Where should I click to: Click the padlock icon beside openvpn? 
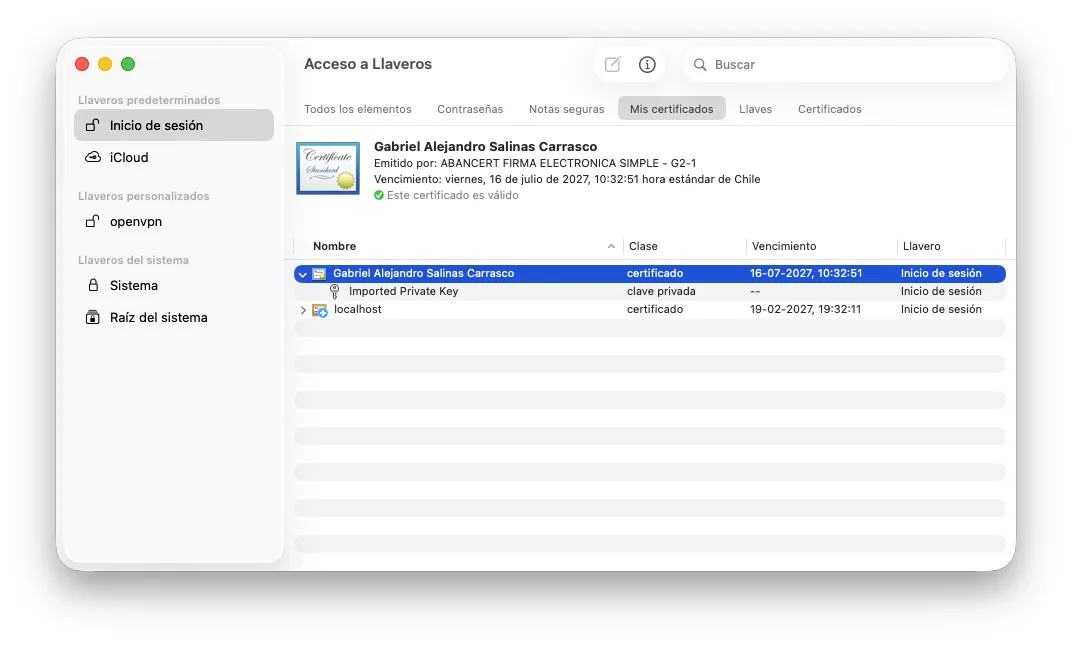pos(92,222)
